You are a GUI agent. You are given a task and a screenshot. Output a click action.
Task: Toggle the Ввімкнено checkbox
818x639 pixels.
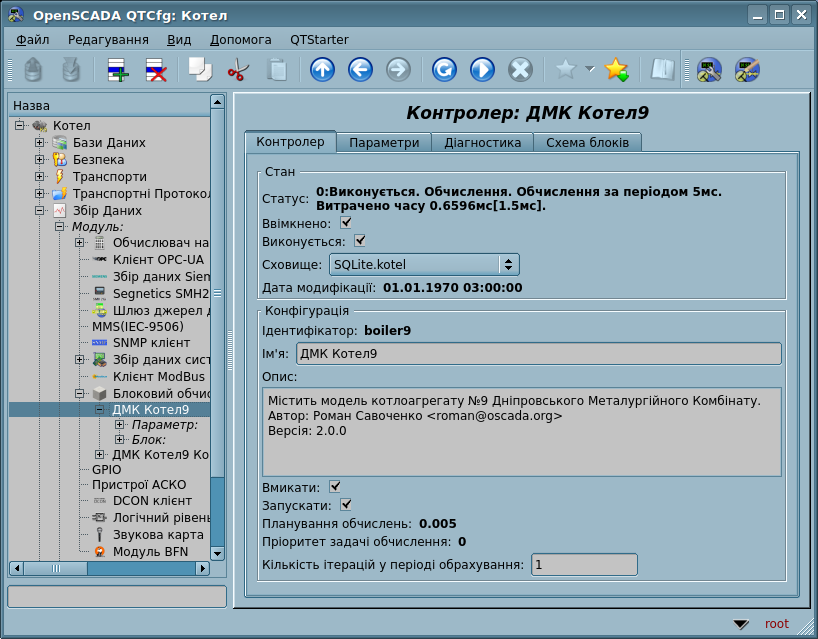[346, 222]
